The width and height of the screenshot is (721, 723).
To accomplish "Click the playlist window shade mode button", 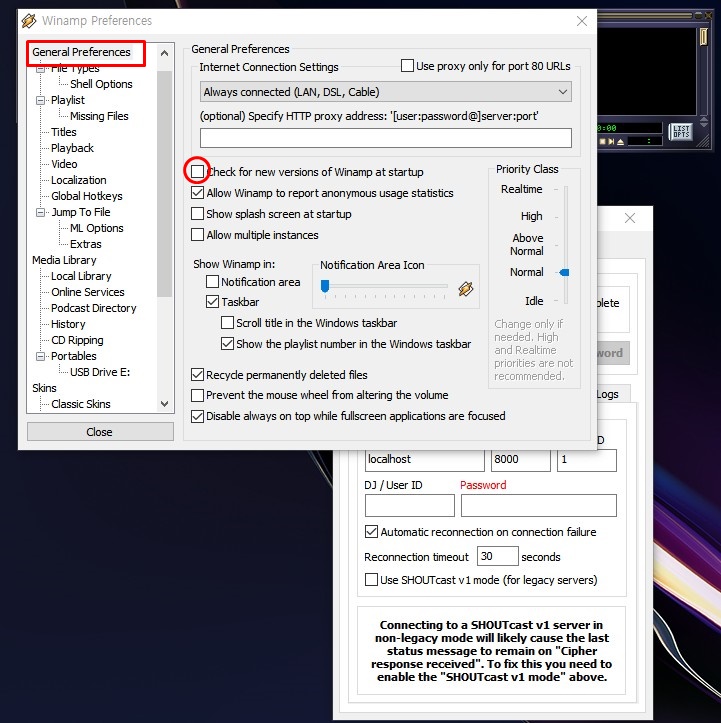I will pyautogui.click(x=699, y=16).
